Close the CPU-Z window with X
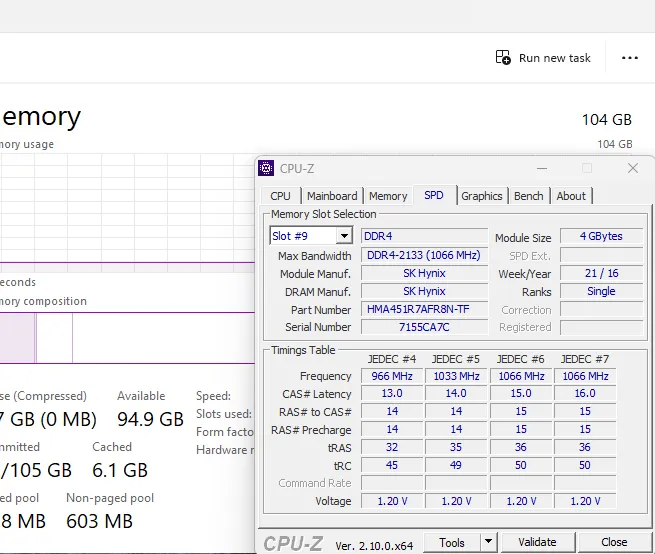Screen dimensions: 655x554 [632, 169]
